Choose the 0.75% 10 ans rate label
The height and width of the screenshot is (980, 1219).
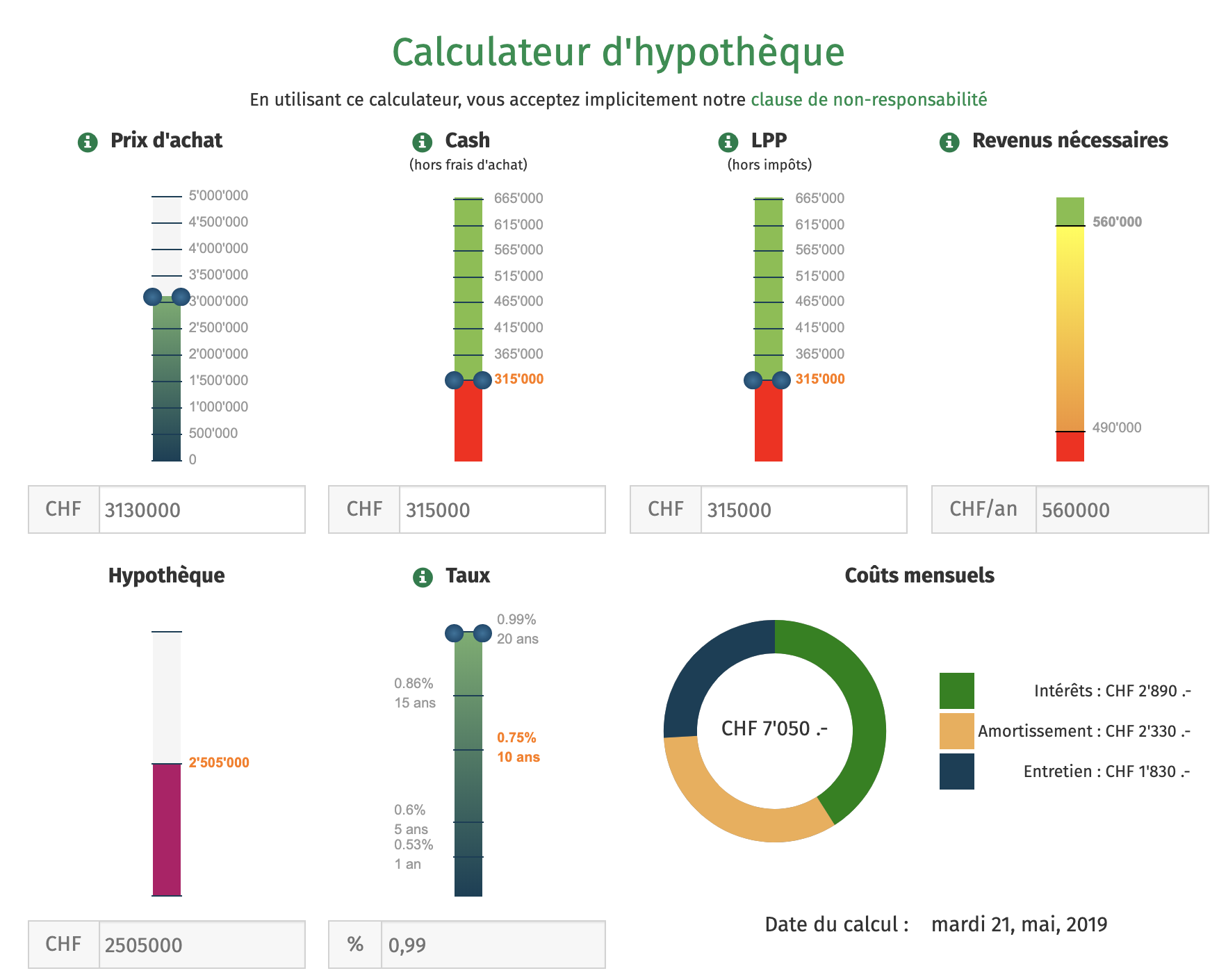(518, 747)
